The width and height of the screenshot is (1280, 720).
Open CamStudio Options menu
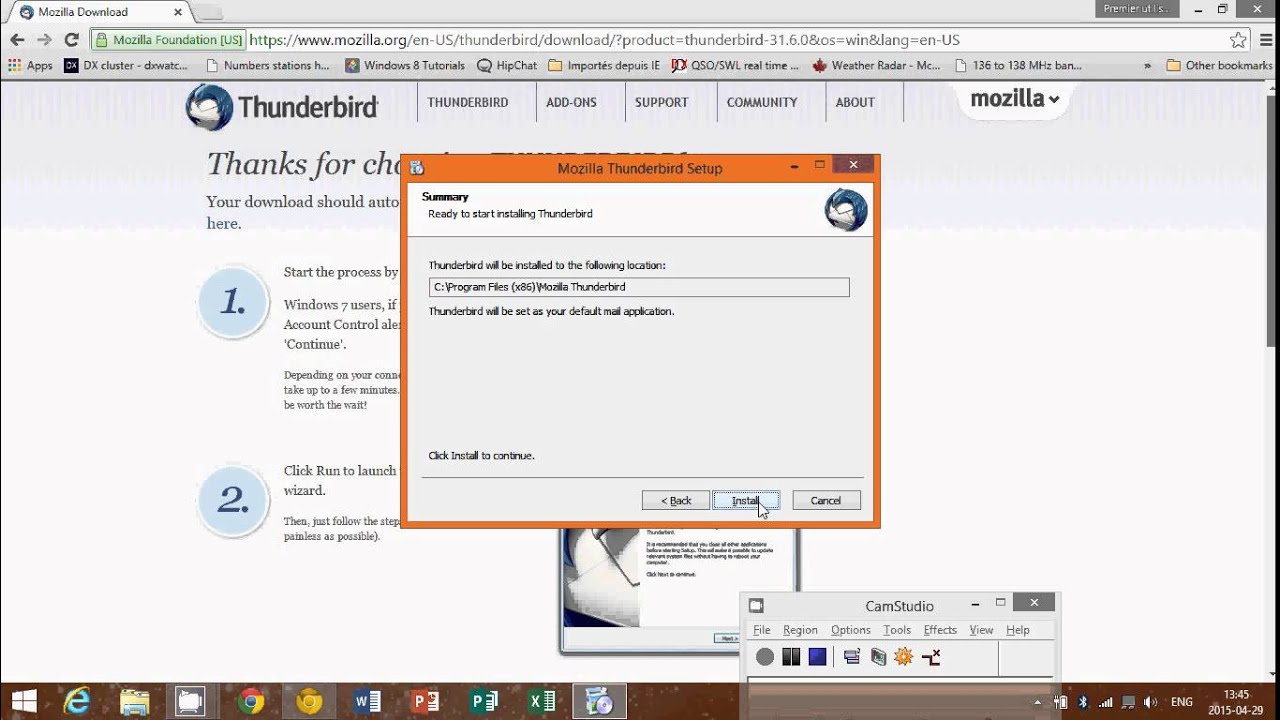point(851,630)
